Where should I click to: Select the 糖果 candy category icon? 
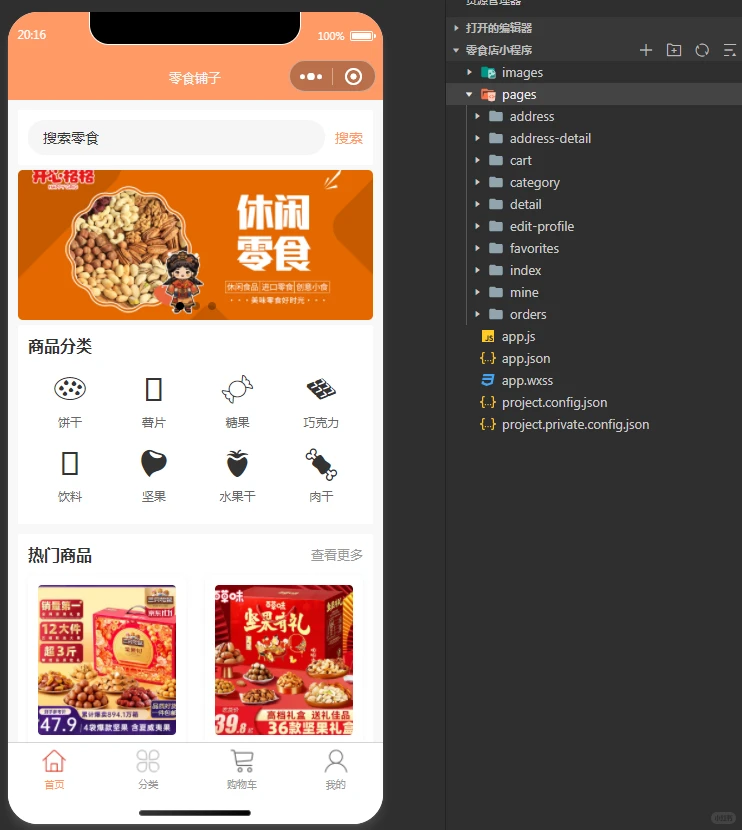[x=237, y=389]
